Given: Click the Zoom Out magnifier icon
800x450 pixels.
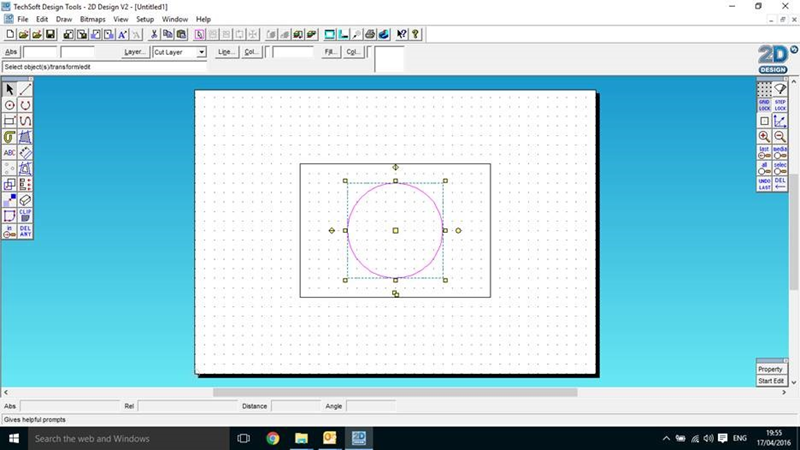Looking at the screenshot, I should pyautogui.click(x=780, y=136).
